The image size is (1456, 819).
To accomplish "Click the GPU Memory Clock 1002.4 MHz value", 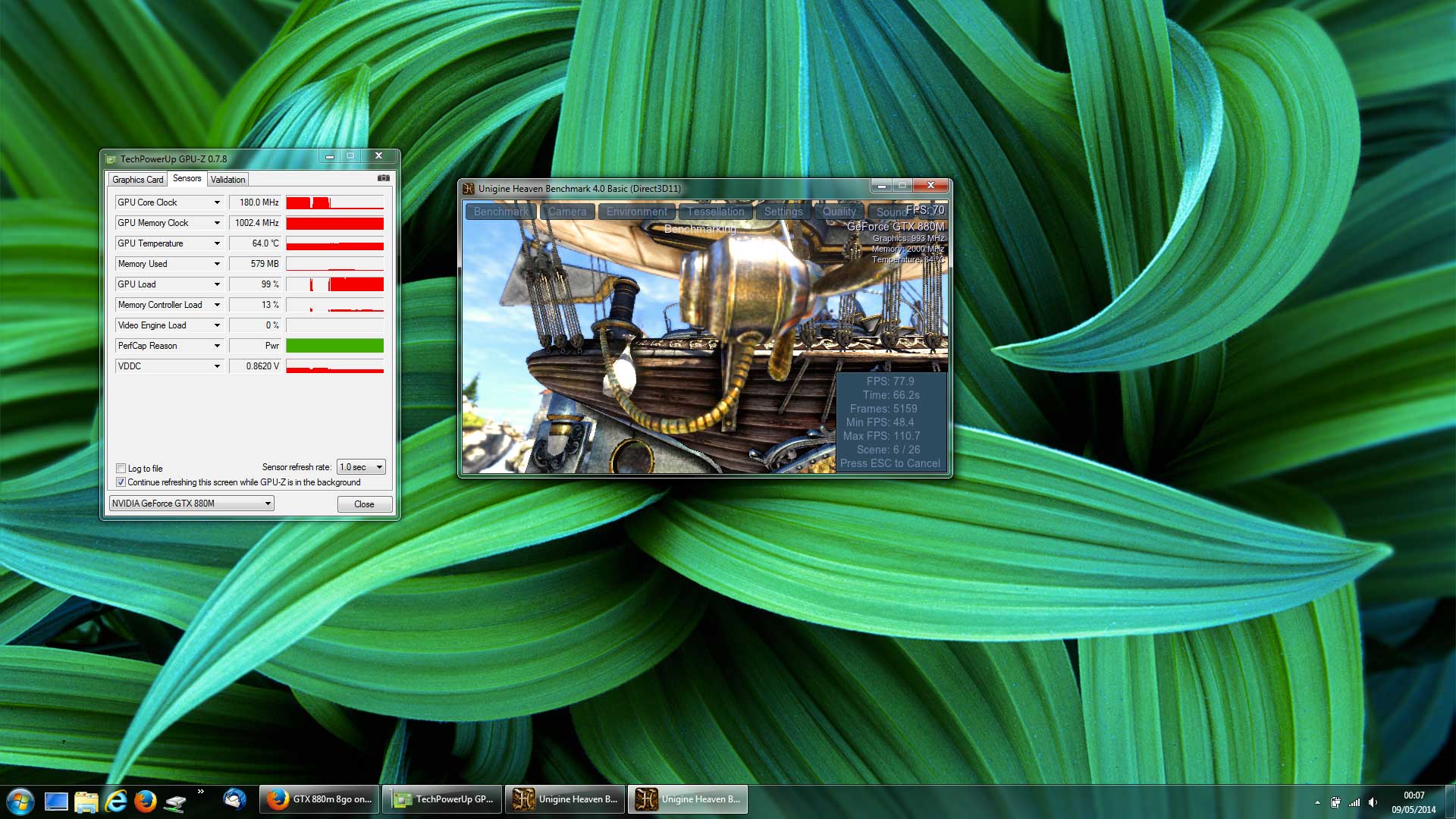I will [256, 223].
